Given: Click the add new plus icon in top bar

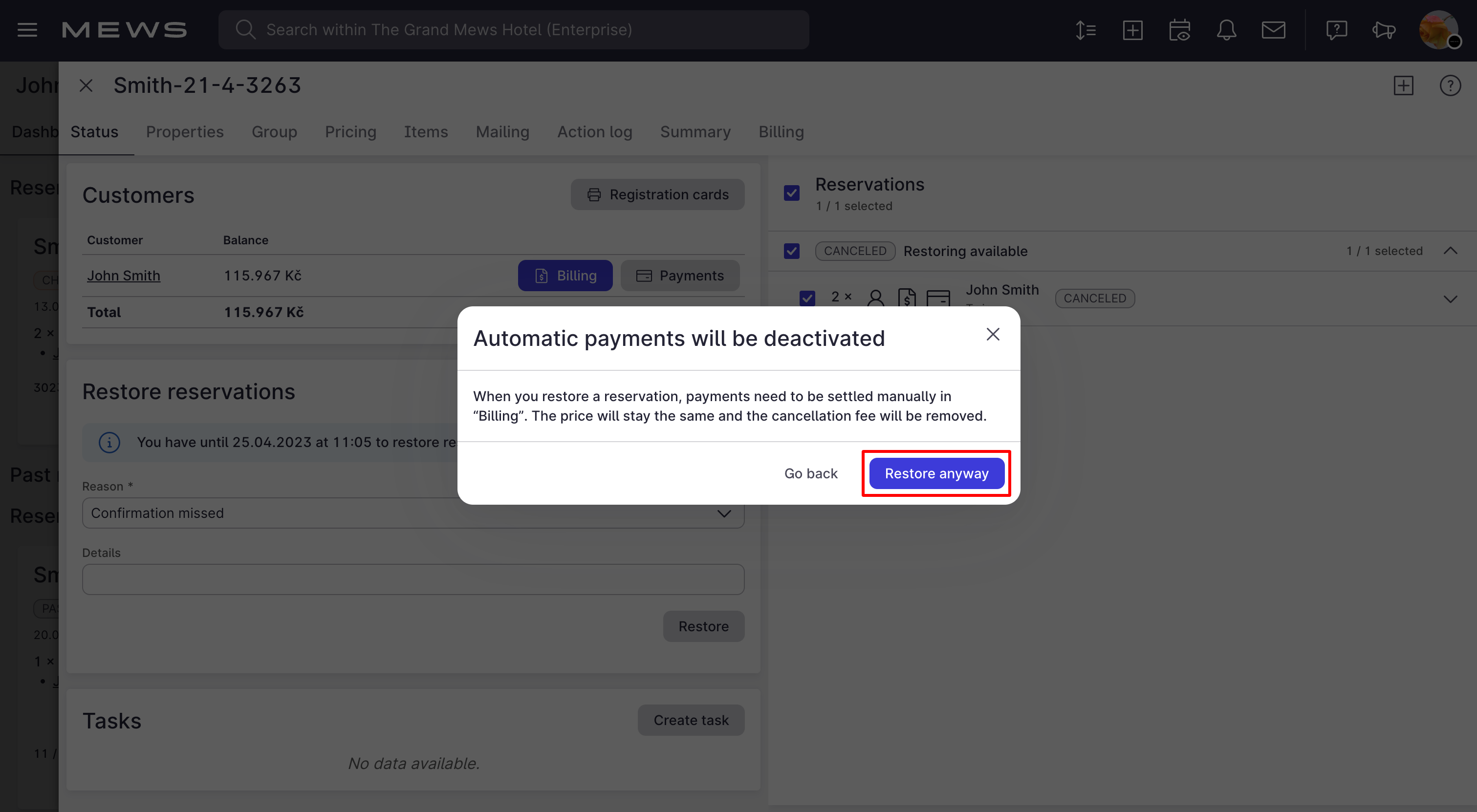Looking at the screenshot, I should coord(1133,30).
